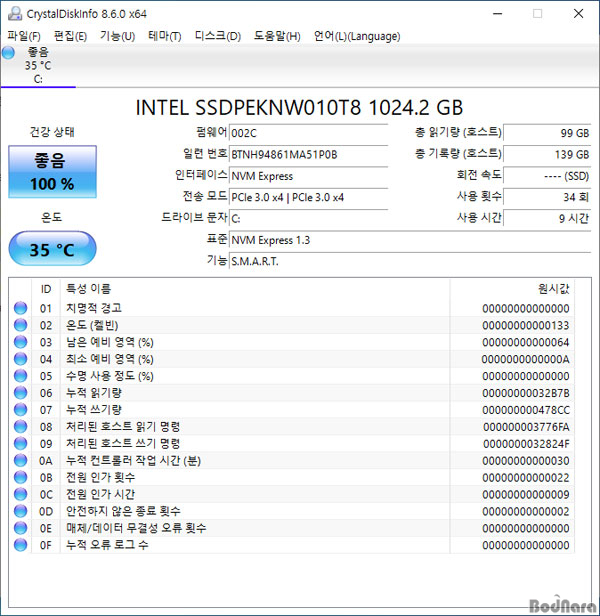
Task: Select the row 치명적 경고
Action: point(292,308)
